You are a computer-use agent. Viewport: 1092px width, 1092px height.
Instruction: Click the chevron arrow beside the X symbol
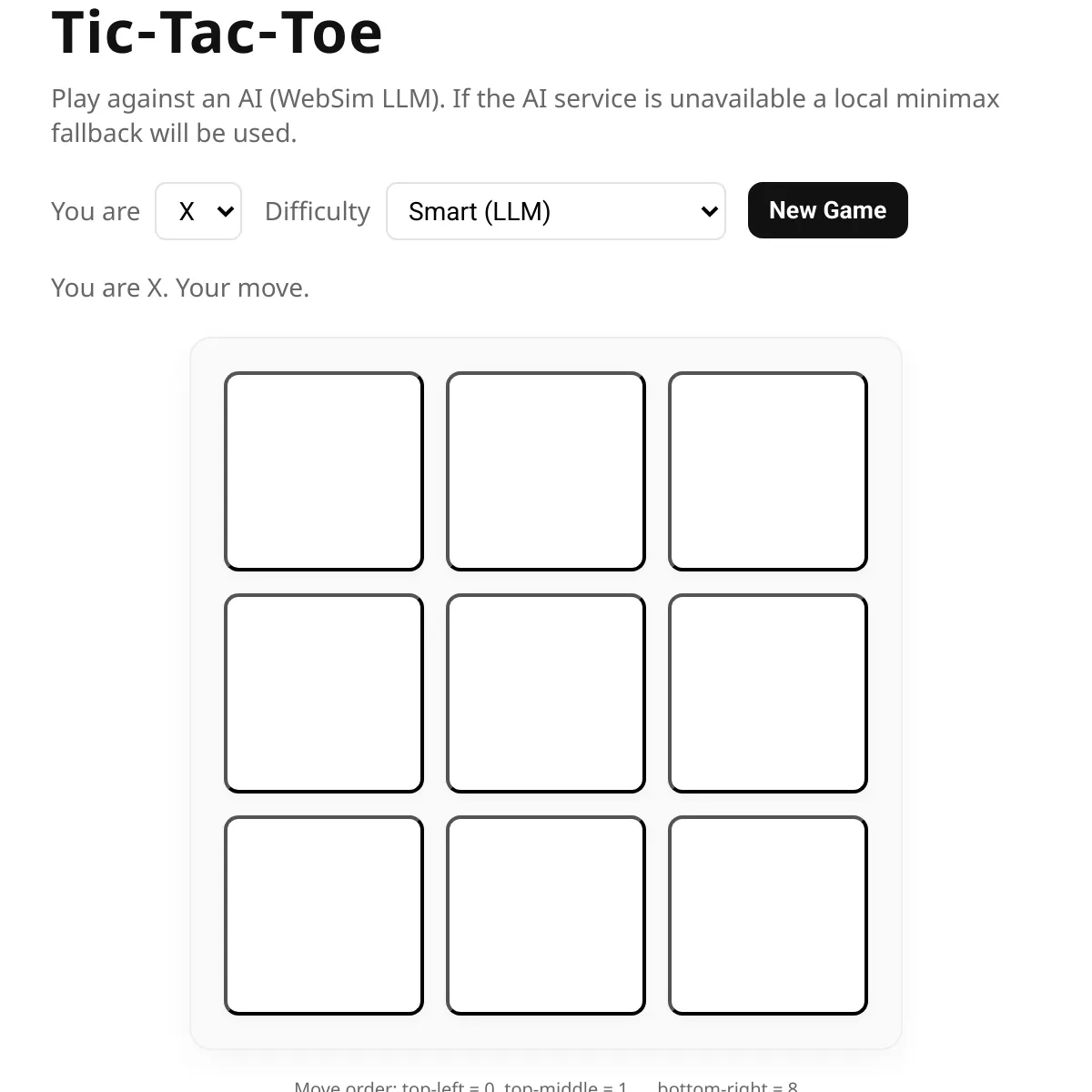tap(226, 212)
